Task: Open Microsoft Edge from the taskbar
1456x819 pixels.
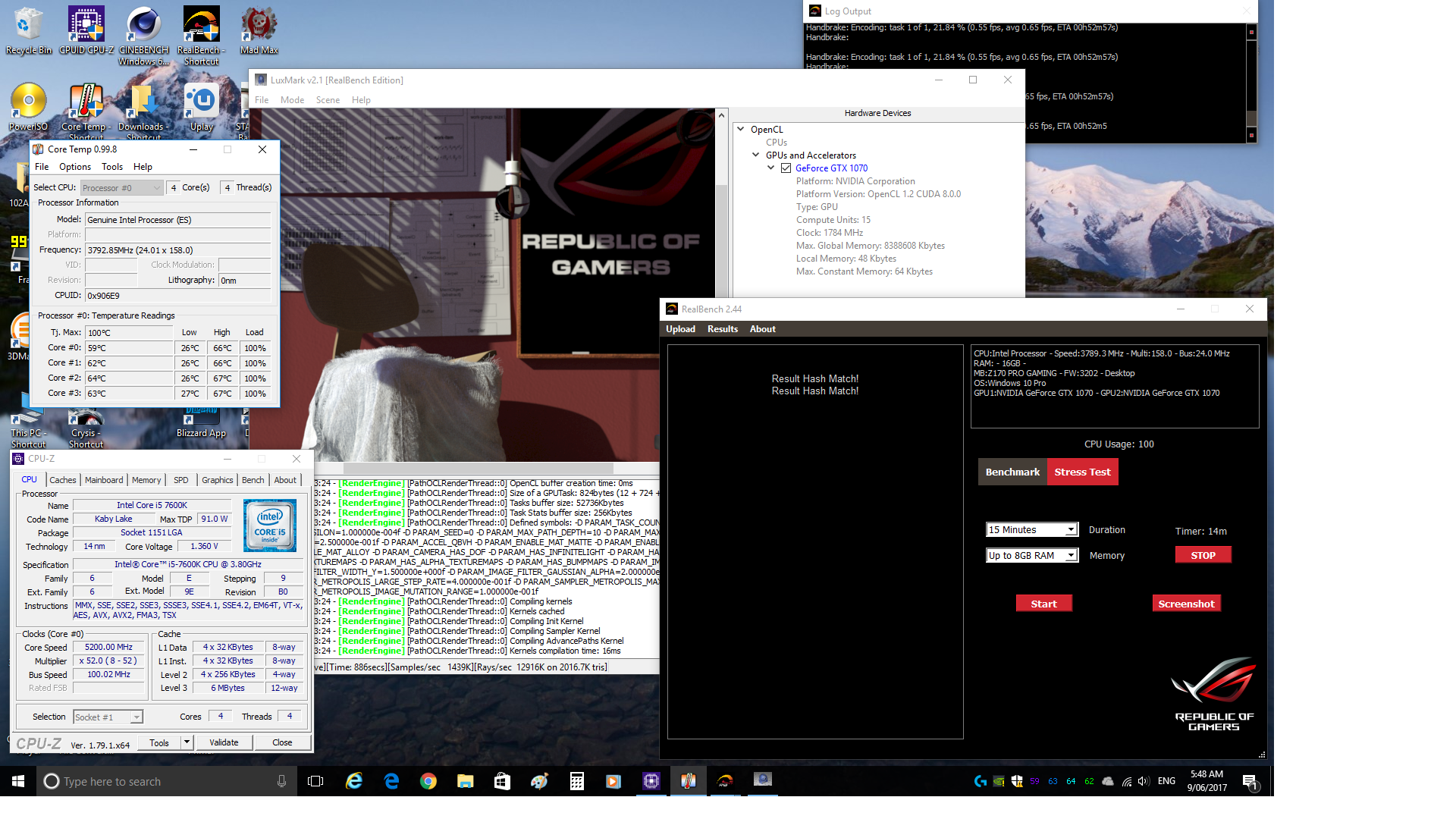Action: 391,781
